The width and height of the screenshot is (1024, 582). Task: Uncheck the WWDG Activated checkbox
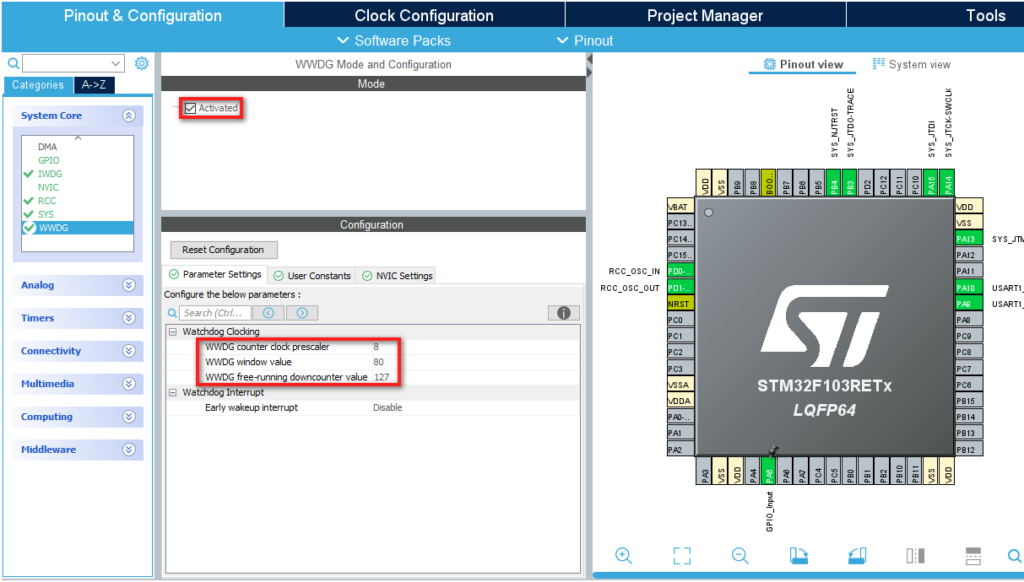point(190,108)
